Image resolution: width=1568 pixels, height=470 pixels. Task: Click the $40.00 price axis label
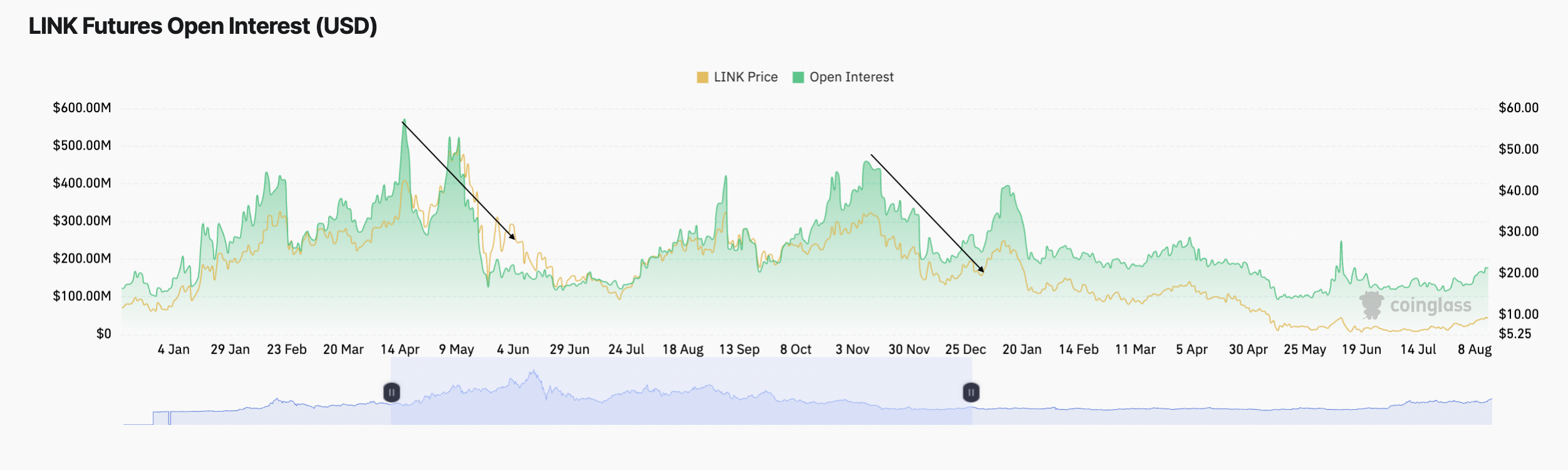(x=1519, y=191)
